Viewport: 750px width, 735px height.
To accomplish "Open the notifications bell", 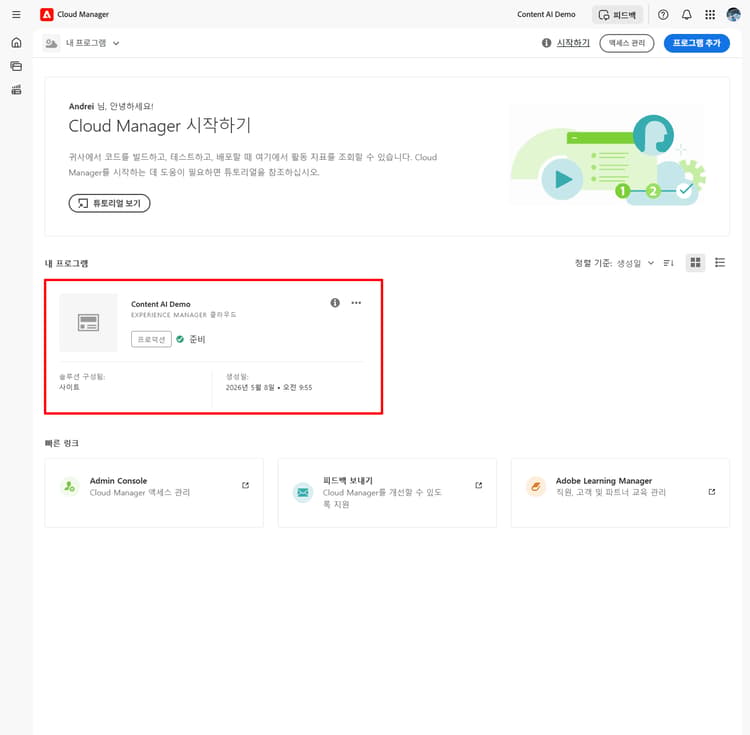I will (x=686, y=14).
